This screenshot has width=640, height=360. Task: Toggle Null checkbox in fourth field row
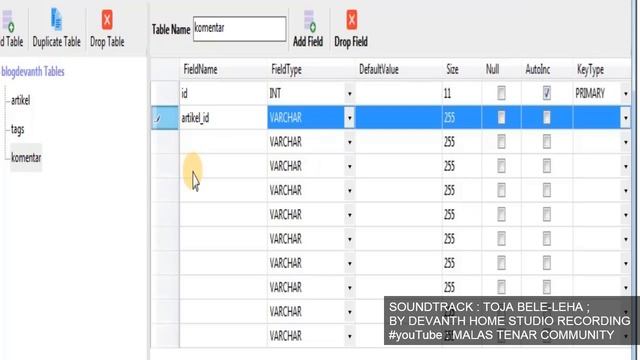501,166
